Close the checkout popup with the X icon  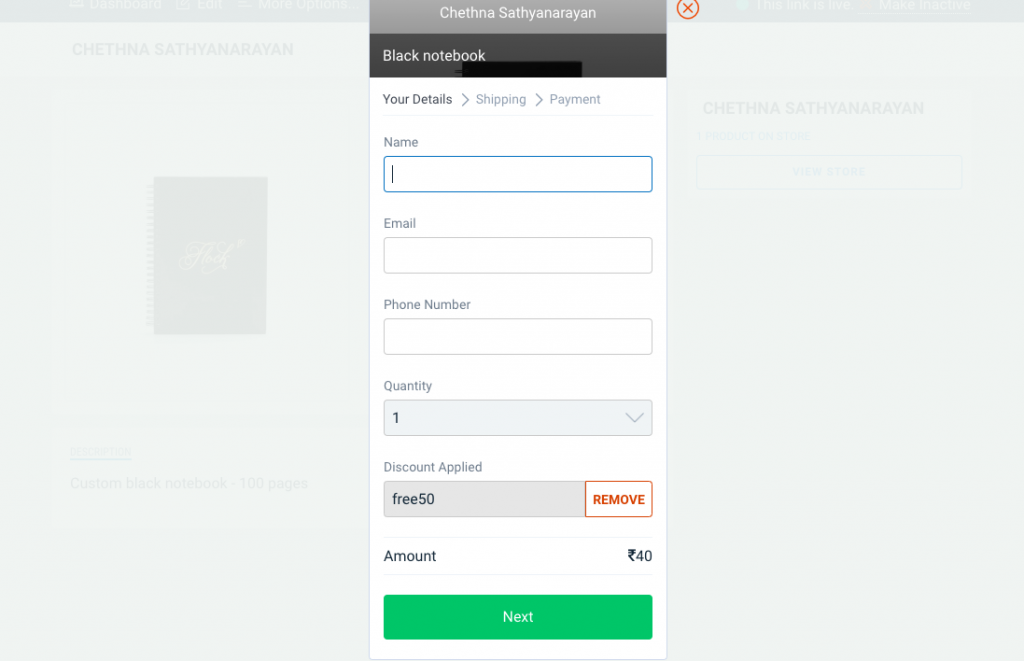(688, 8)
